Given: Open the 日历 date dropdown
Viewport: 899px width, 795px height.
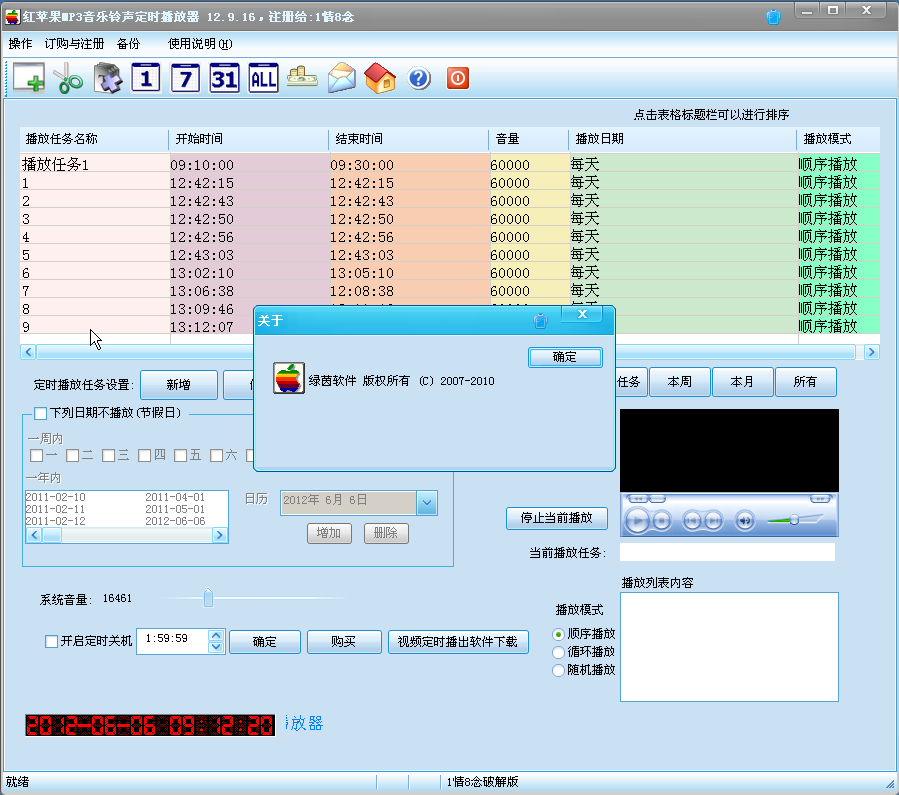Looking at the screenshot, I should click(x=427, y=503).
